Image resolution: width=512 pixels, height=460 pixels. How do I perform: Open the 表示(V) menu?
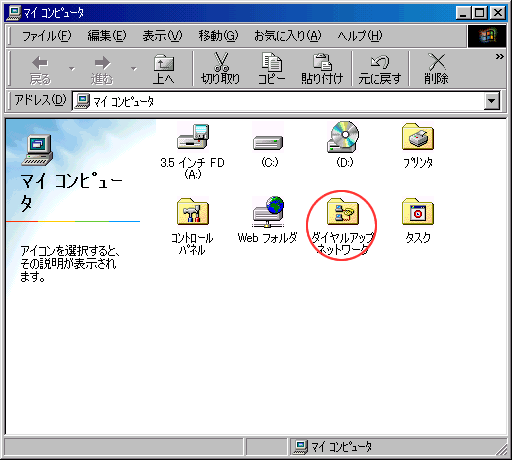pyautogui.click(x=162, y=35)
